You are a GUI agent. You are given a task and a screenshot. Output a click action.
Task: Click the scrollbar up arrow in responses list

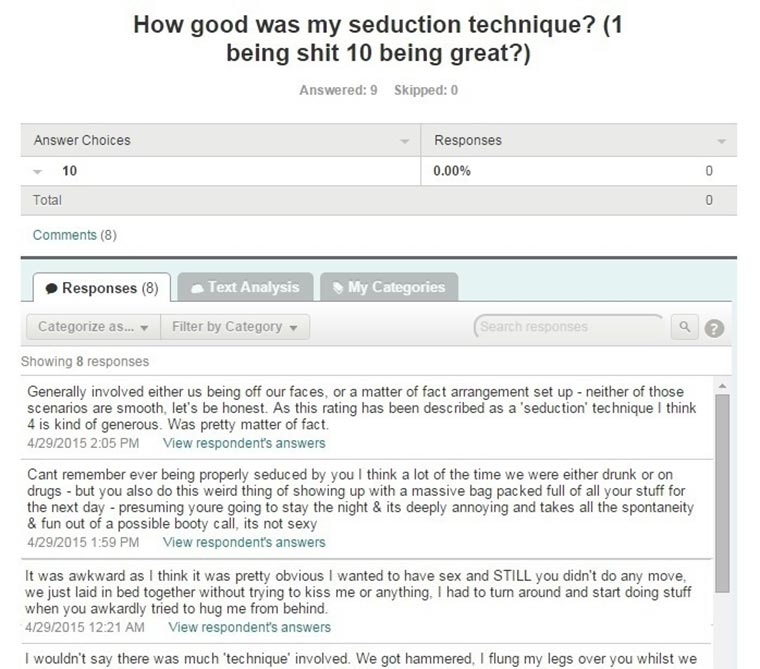(722, 386)
